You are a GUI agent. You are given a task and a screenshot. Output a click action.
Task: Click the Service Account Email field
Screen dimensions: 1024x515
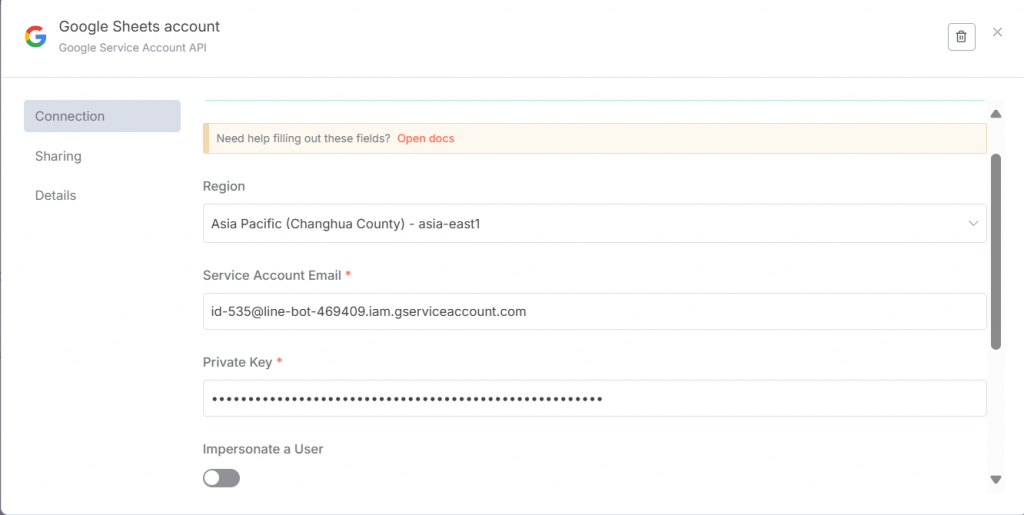click(x=594, y=311)
